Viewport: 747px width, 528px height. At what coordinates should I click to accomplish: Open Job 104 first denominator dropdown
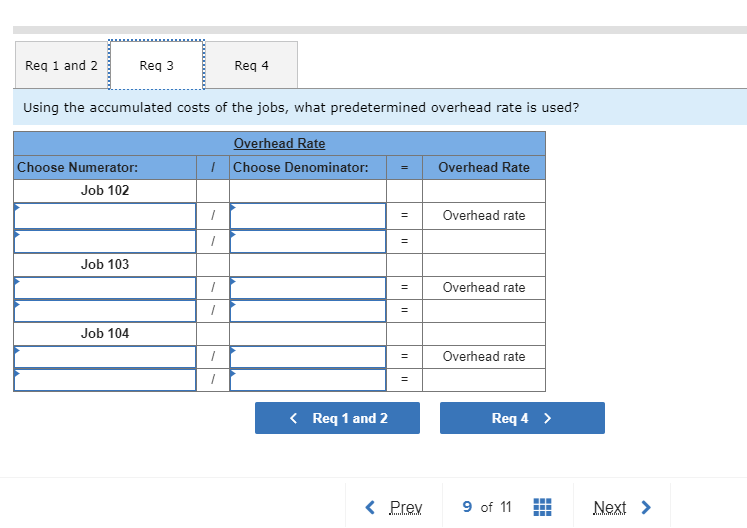(x=308, y=357)
